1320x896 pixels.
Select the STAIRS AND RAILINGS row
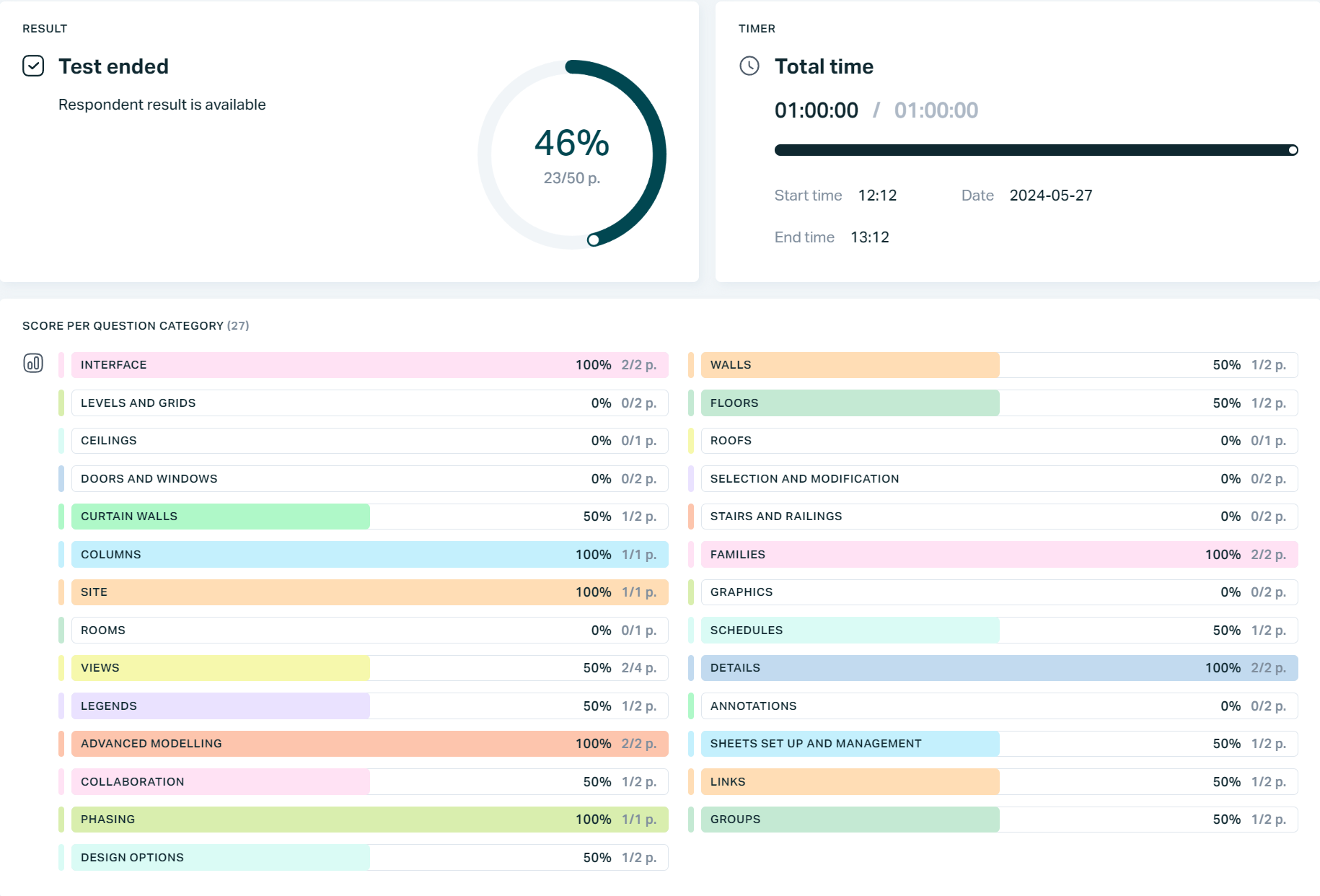click(x=998, y=517)
